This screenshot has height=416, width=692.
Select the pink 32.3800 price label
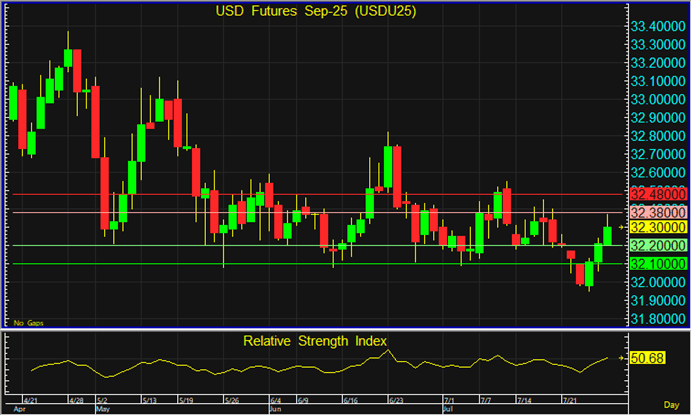657,212
